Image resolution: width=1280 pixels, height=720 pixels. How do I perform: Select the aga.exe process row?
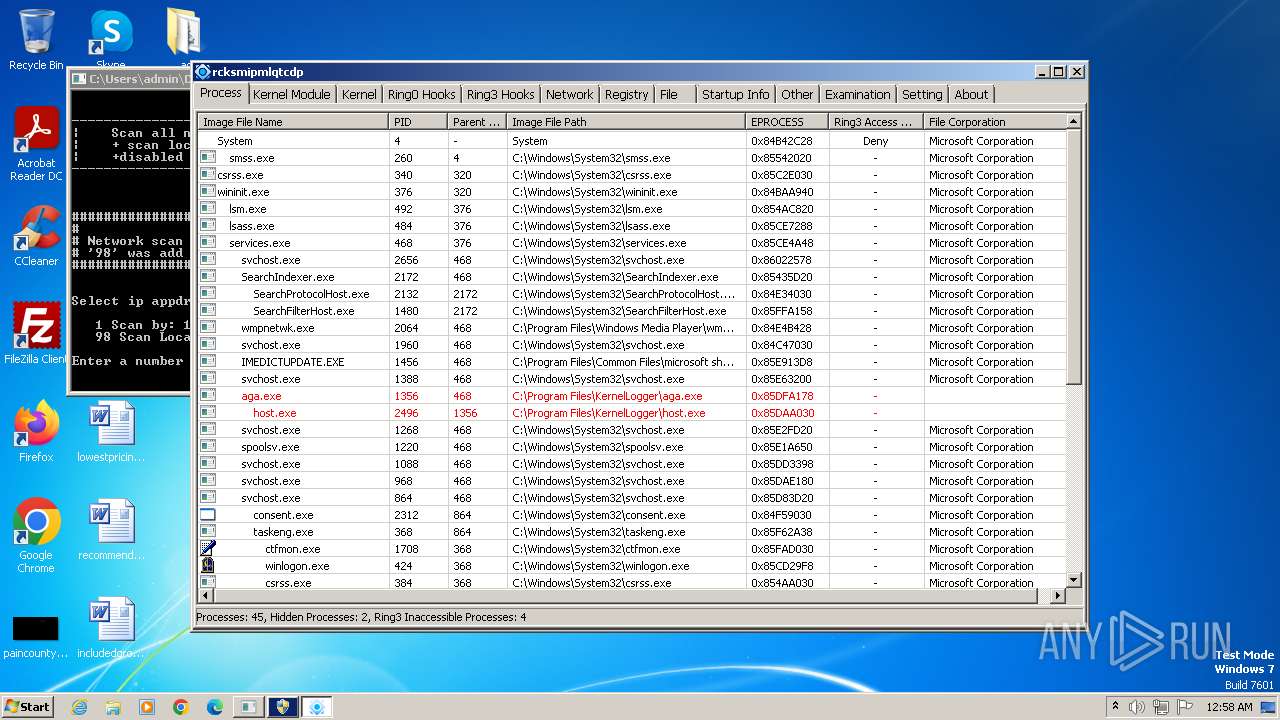pos(631,396)
